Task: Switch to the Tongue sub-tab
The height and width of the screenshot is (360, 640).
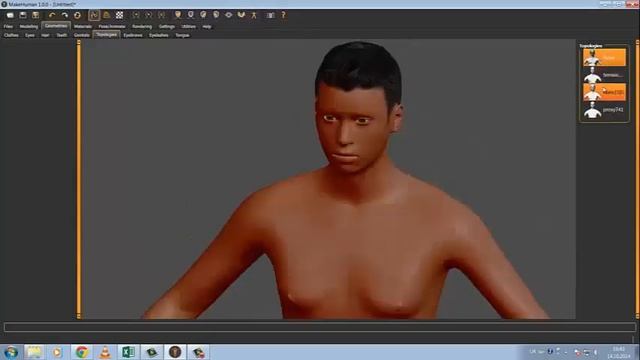Action: pyautogui.click(x=182, y=35)
